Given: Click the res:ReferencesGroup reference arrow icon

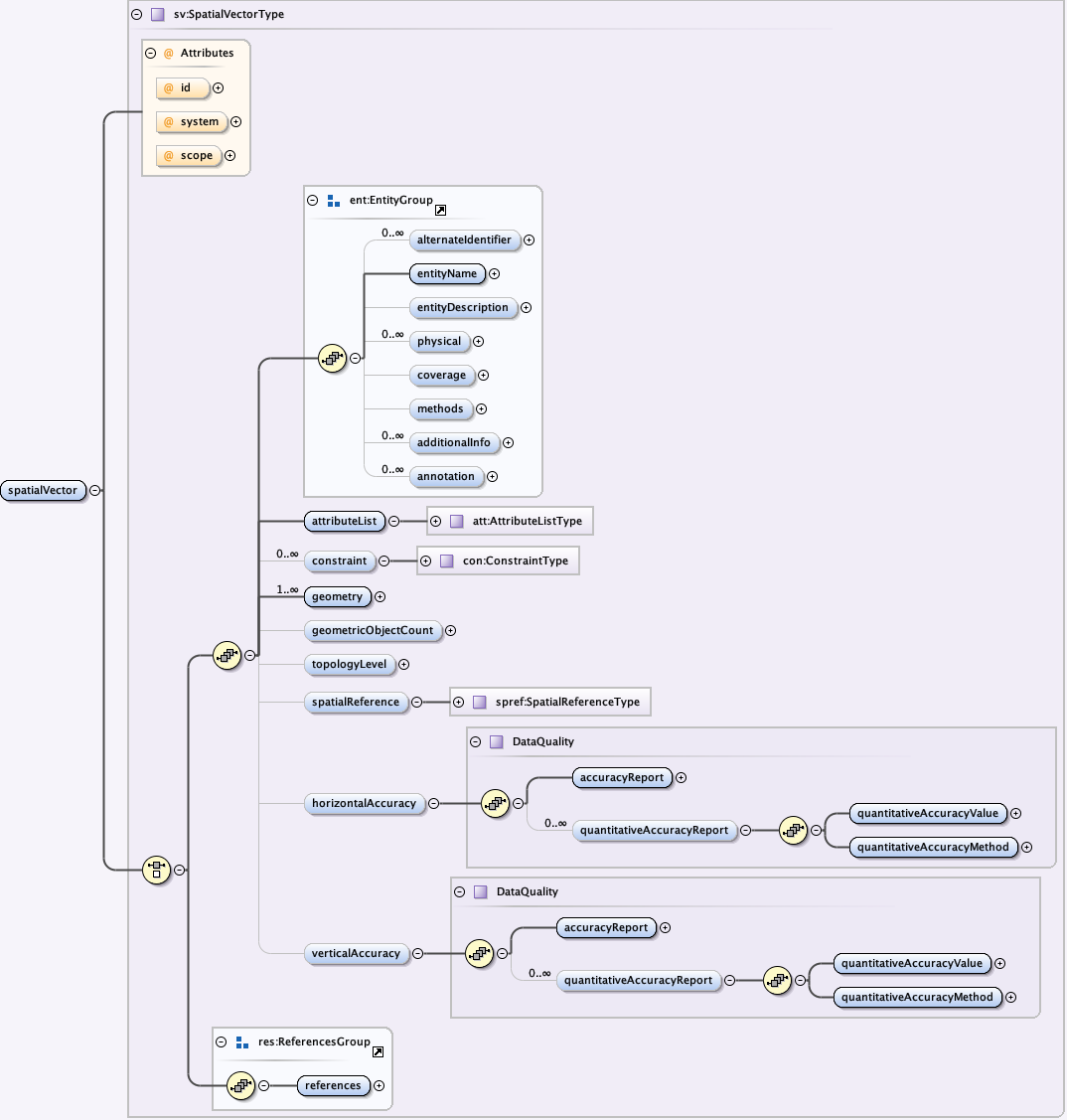Looking at the screenshot, I should (378, 1051).
